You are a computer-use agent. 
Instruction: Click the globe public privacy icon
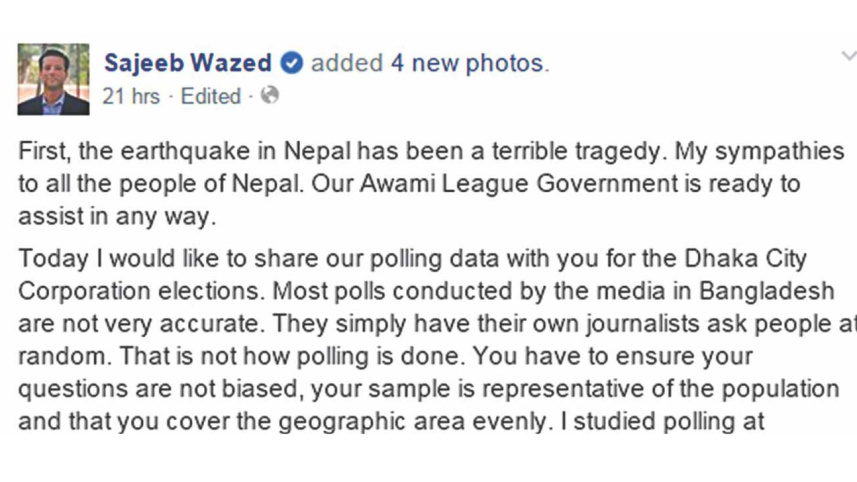pos(269,97)
